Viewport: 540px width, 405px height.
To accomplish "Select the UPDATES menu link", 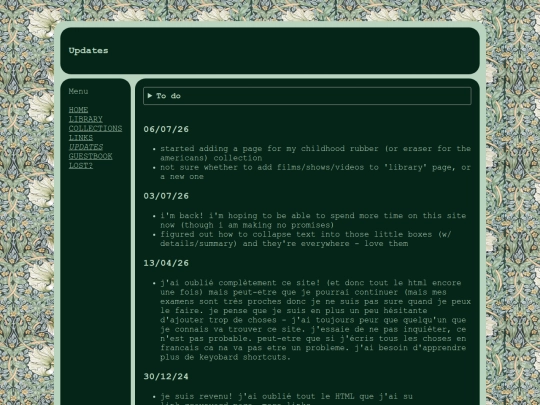I will point(86,147).
